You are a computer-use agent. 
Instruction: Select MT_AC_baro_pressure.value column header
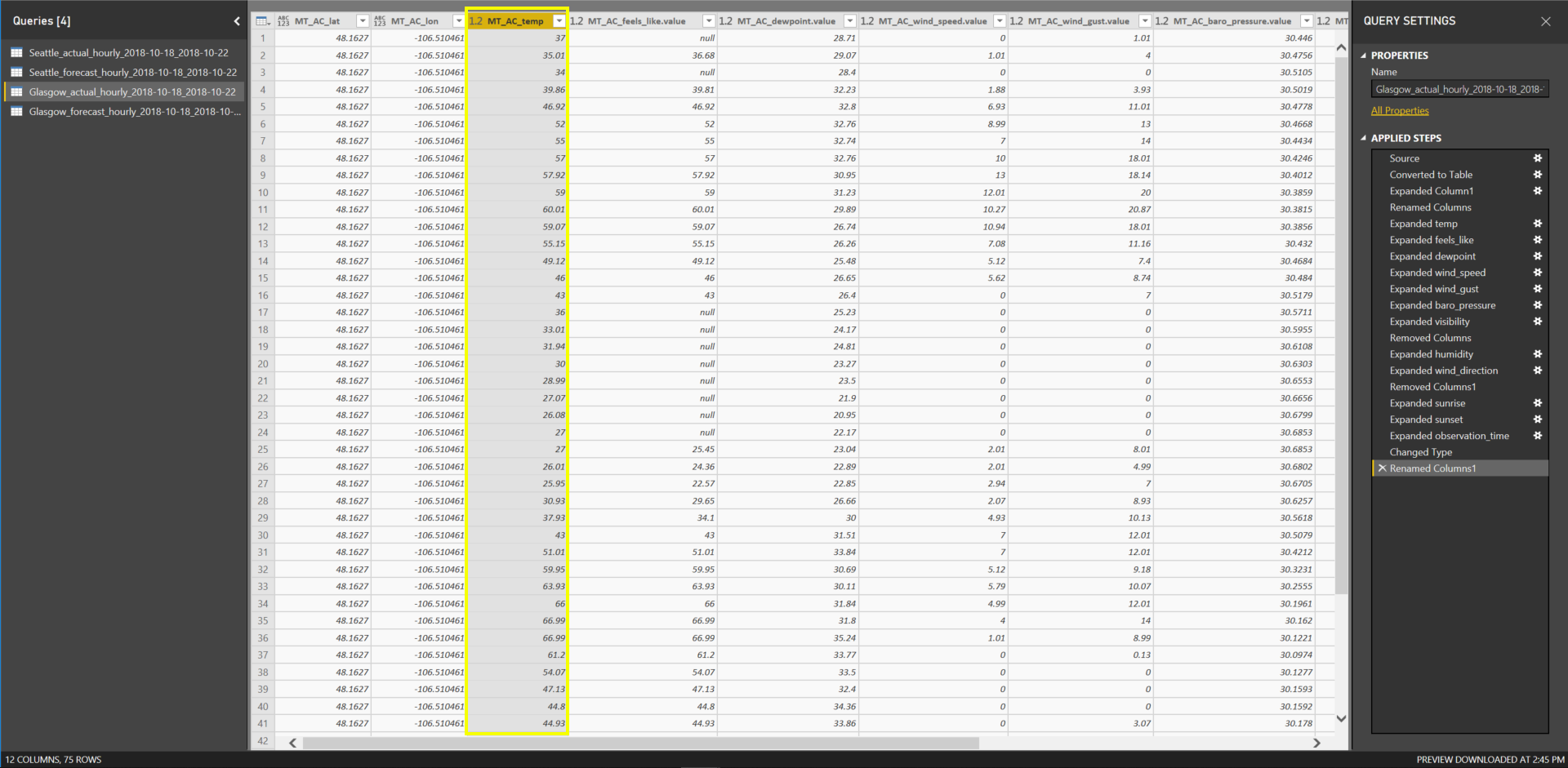(1232, 21)
